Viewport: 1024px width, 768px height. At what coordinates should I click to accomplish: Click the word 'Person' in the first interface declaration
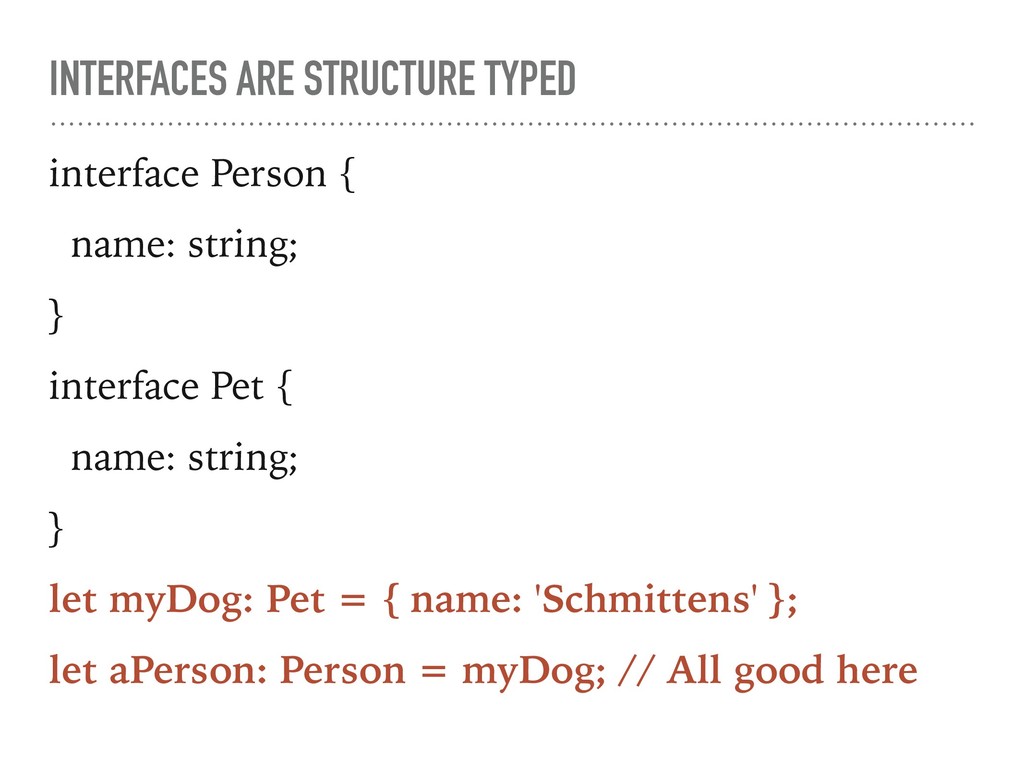(268, 174)
